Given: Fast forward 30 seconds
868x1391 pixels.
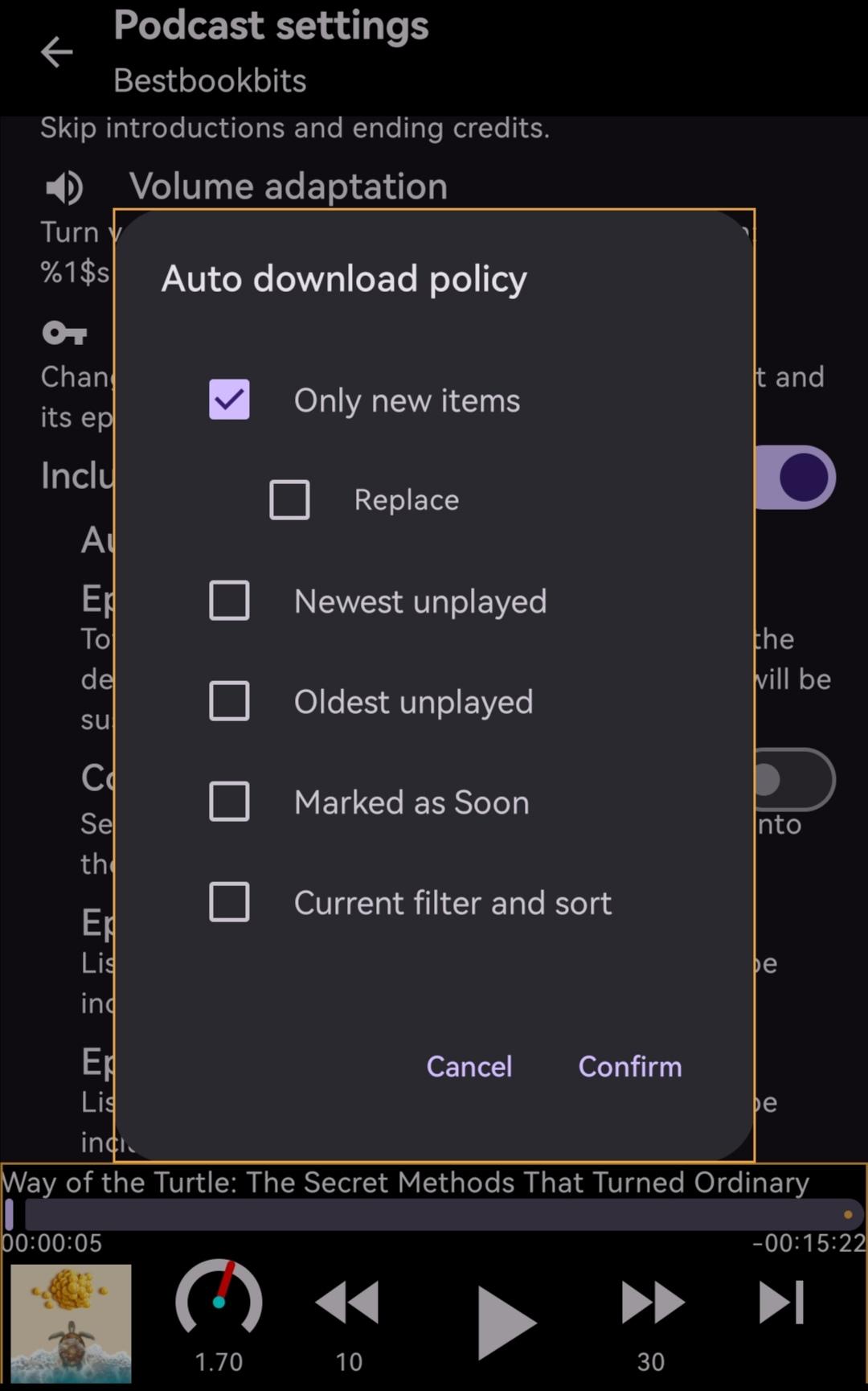Looking at the screenshot, I should pos(653,1303).
